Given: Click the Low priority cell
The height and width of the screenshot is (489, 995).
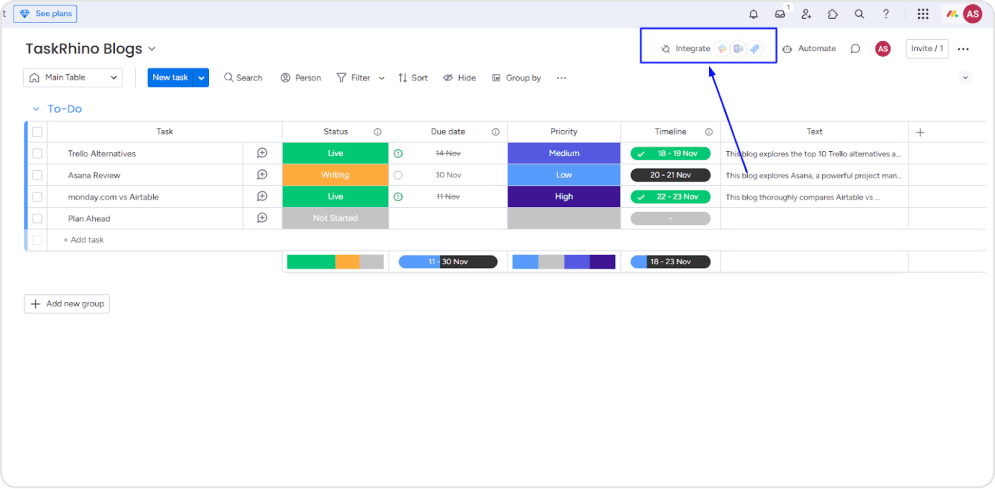Looking at the screenshot, I should click(x=564, y=175).
